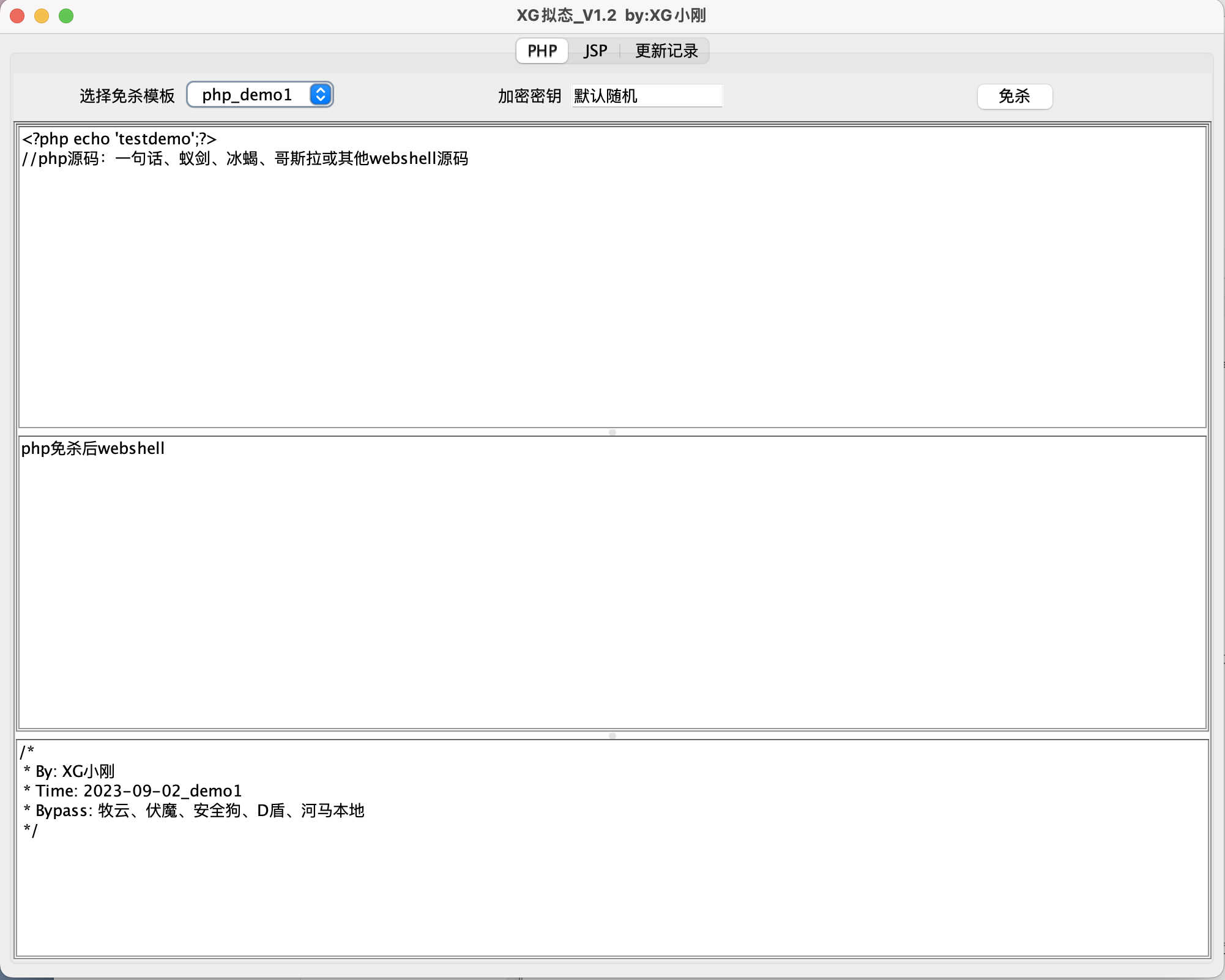The height and width of the screenshot is (980, 1225).
Task: Open the 更新记录 tab
Action: point(666,51)
